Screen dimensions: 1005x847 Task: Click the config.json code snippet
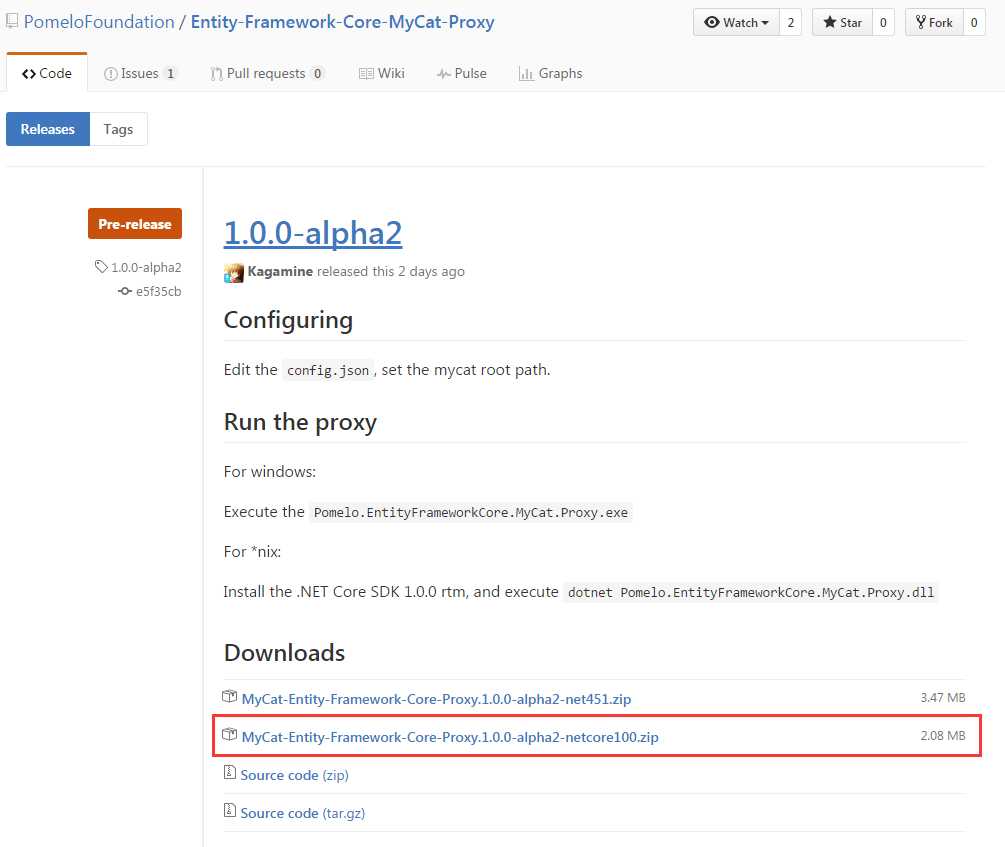[x=328, y=370]
